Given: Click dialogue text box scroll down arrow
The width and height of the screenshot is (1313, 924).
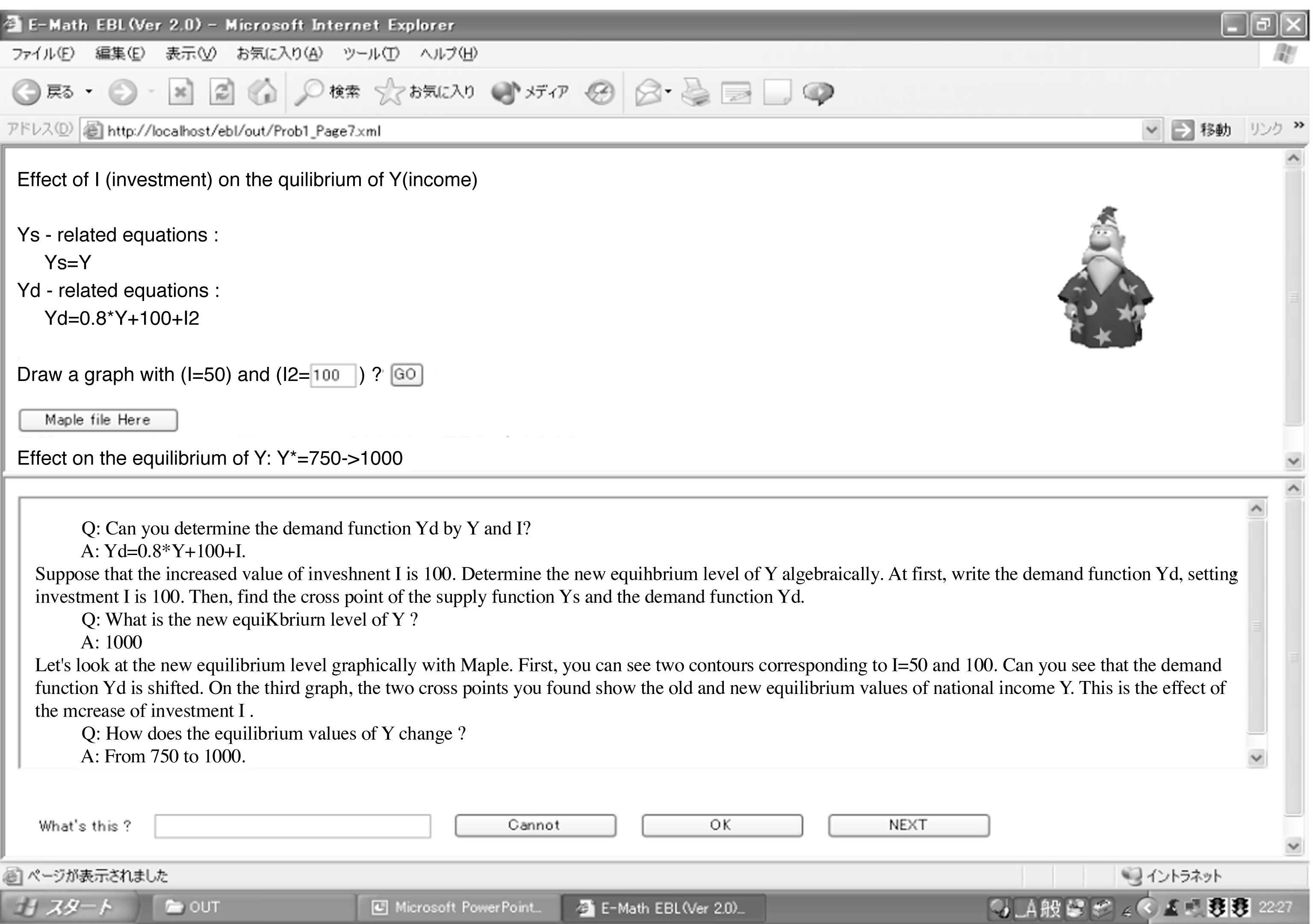Looking at the screenshot, I should point(1256,758).
